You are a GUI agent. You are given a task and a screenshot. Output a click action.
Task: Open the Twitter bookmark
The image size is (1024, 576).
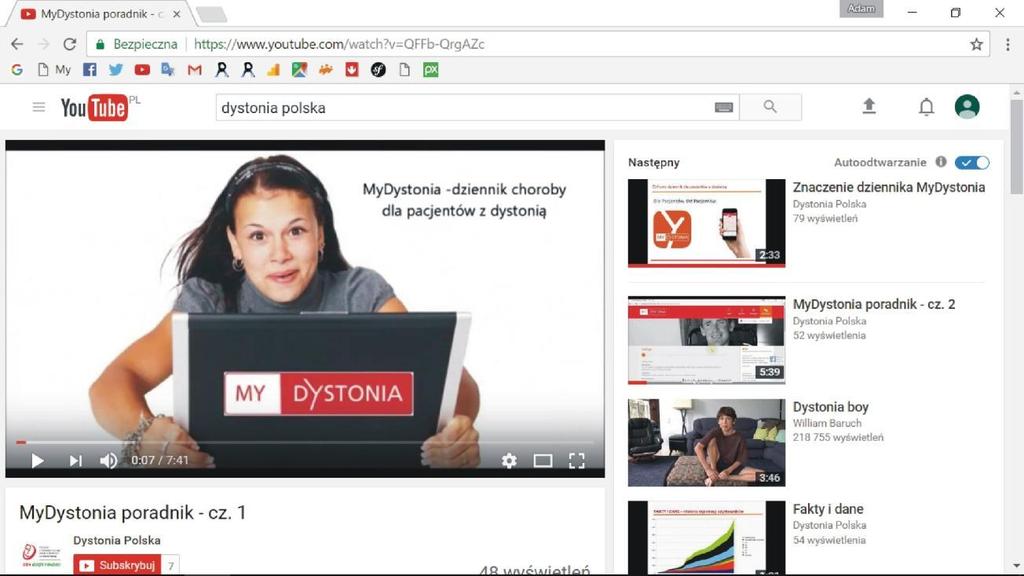click(116, 70)
